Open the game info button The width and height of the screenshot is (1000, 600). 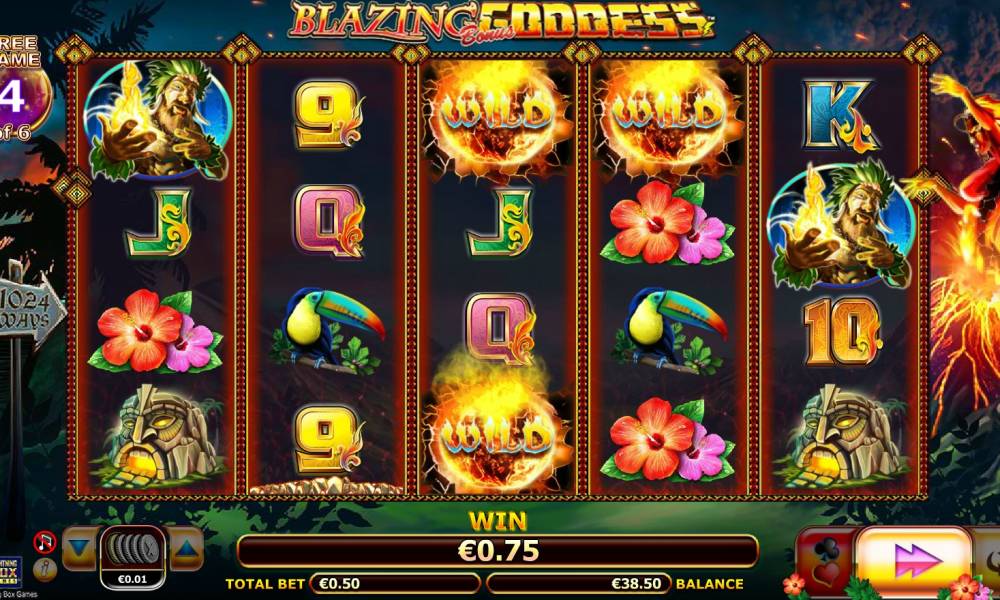(45, 569)
